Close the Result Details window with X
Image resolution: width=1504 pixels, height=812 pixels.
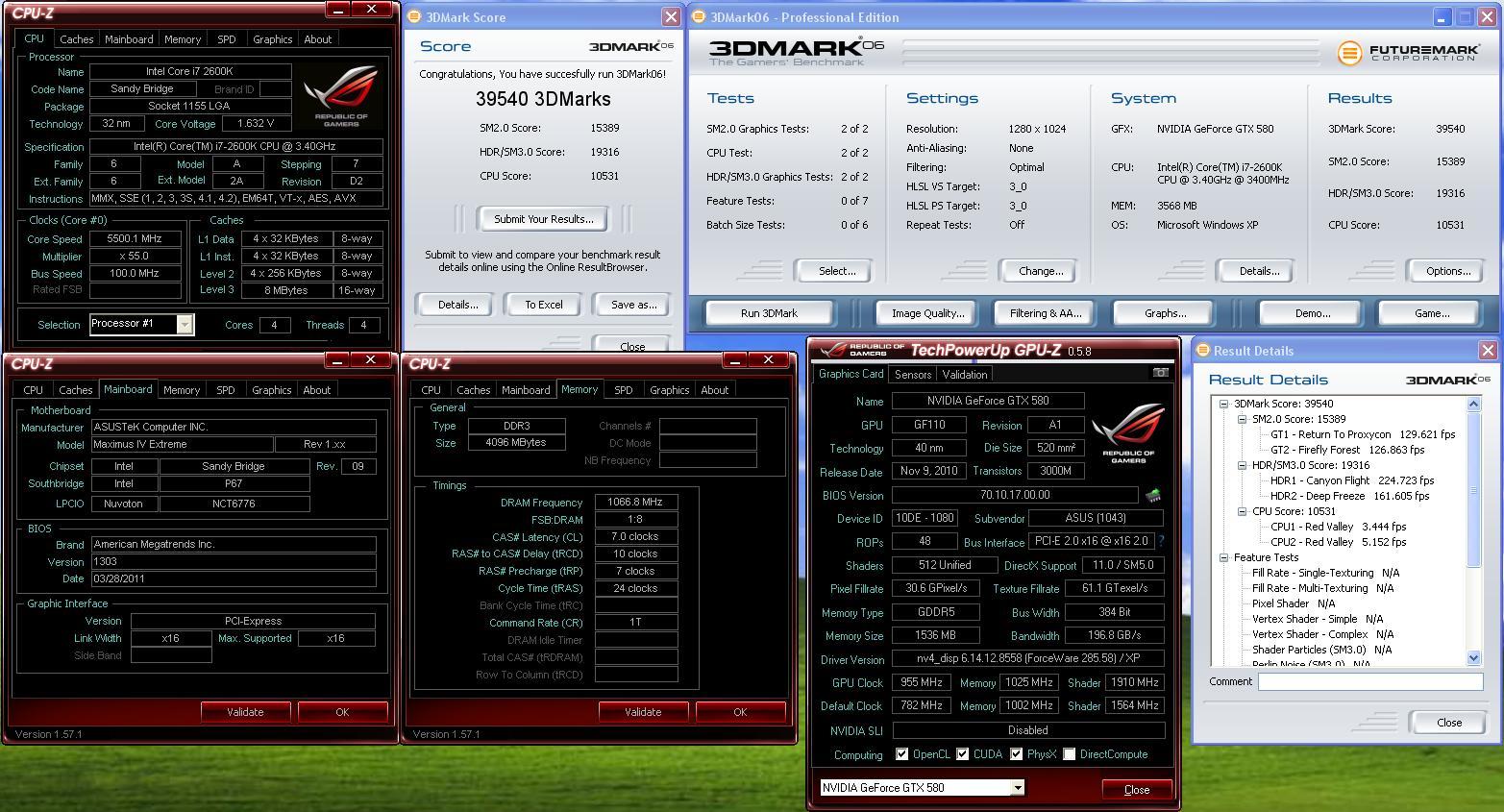tap(1488, 351)
